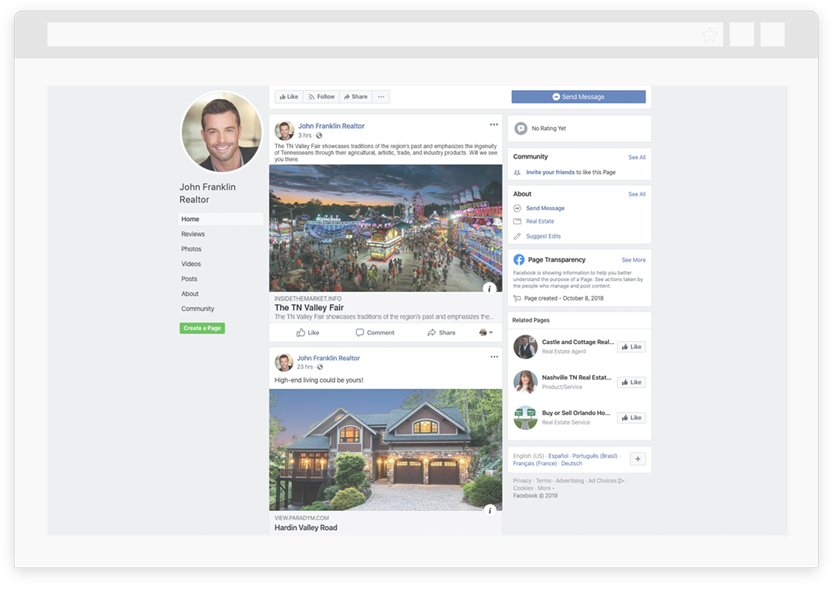Click the large John Franklin profile picture
832x607 pixels.
pyautogui.click(x=222, y=132)
